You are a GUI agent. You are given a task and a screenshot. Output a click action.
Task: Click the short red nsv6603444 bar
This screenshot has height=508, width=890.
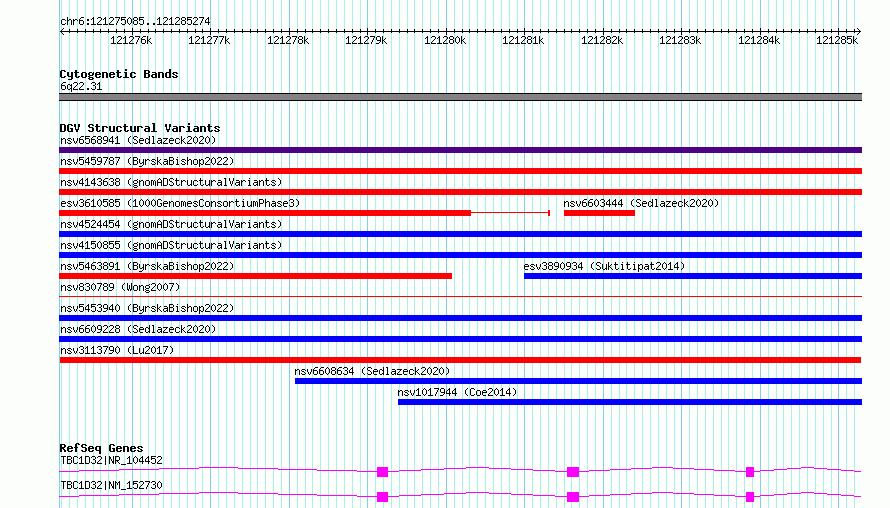point(599,213)
